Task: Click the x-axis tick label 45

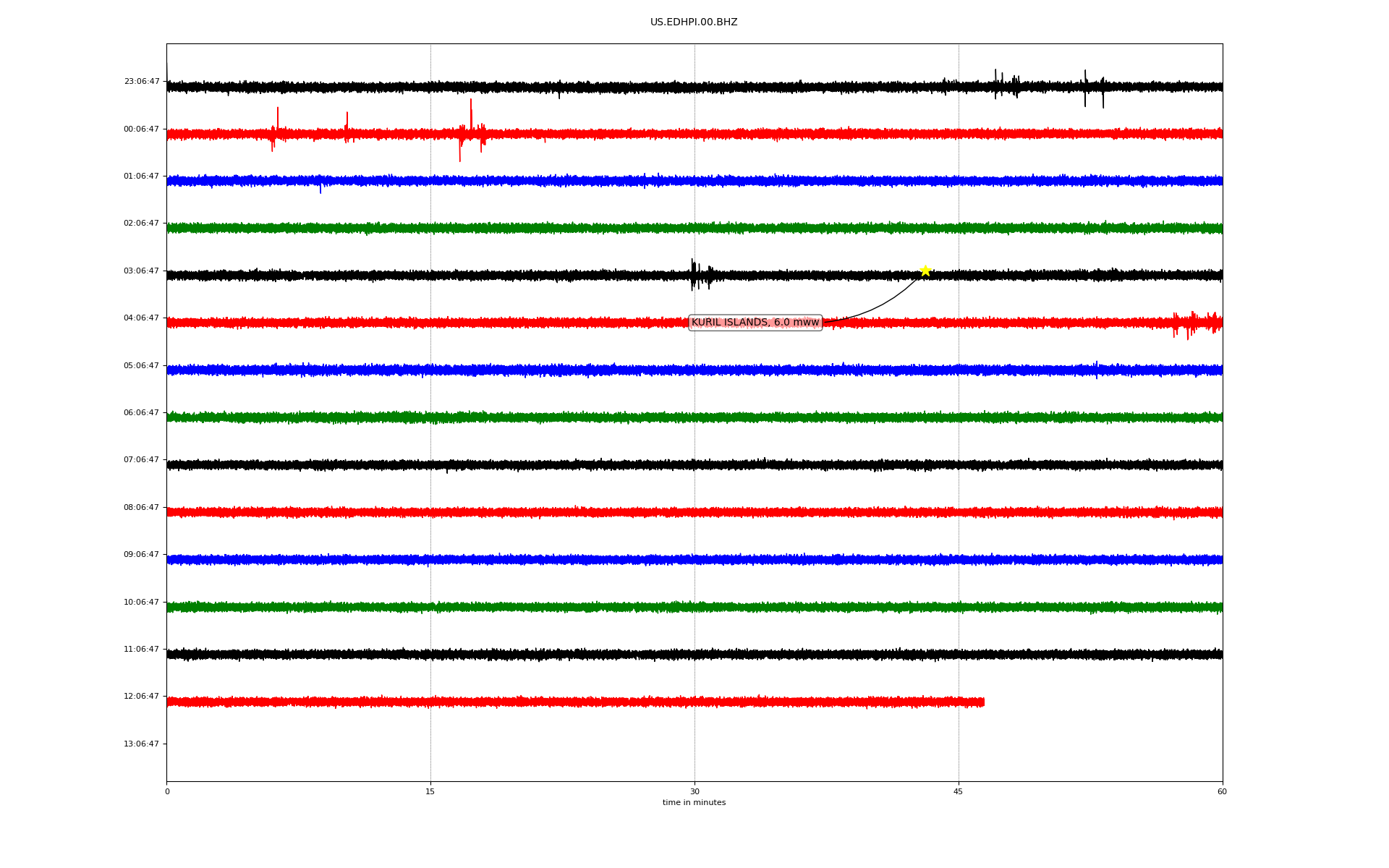Action: point(959,791)
